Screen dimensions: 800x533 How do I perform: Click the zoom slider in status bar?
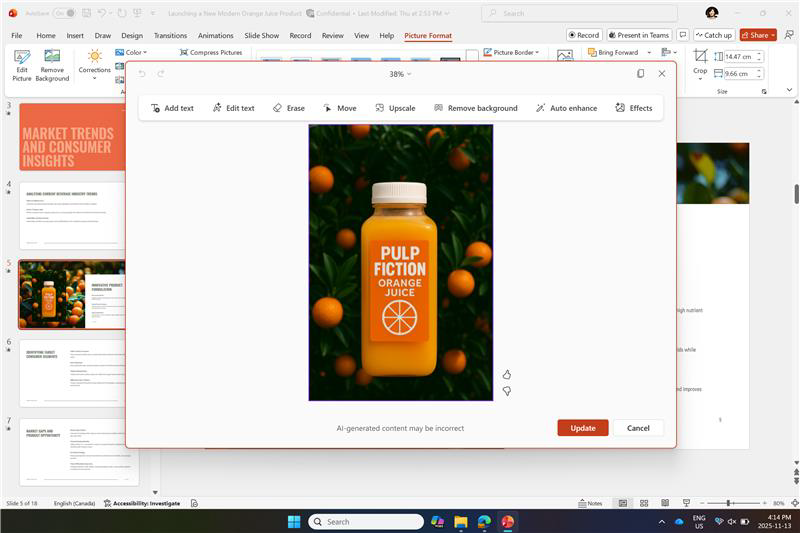(733, 503)
